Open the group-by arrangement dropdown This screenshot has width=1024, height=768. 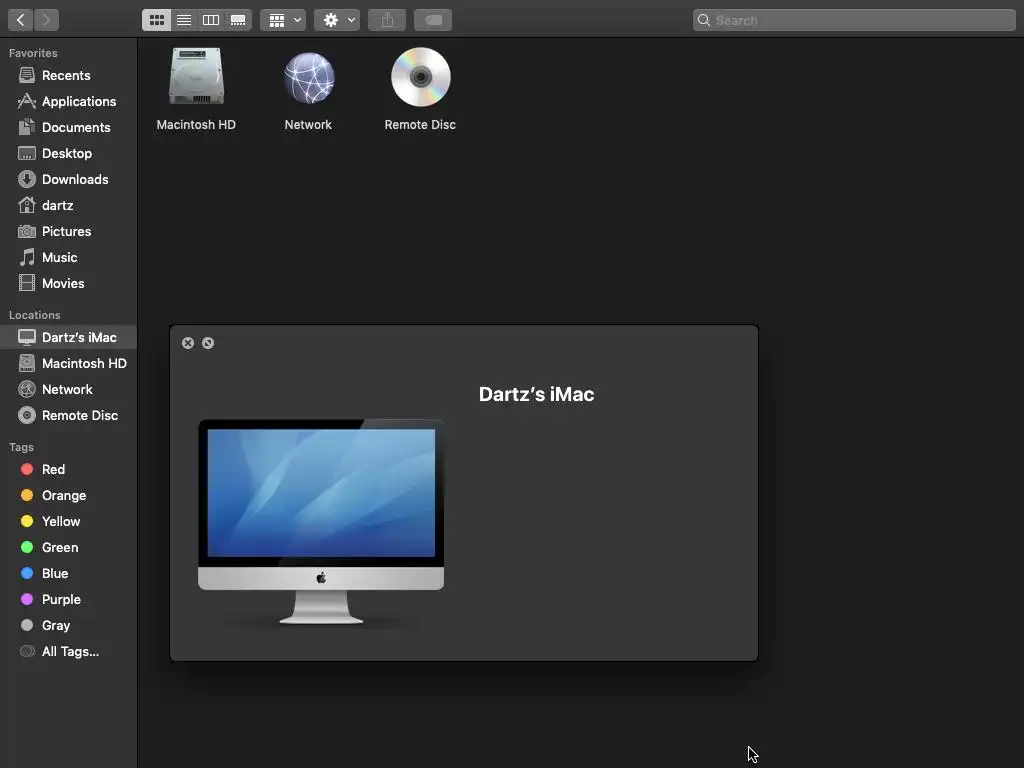pos(283,20)
